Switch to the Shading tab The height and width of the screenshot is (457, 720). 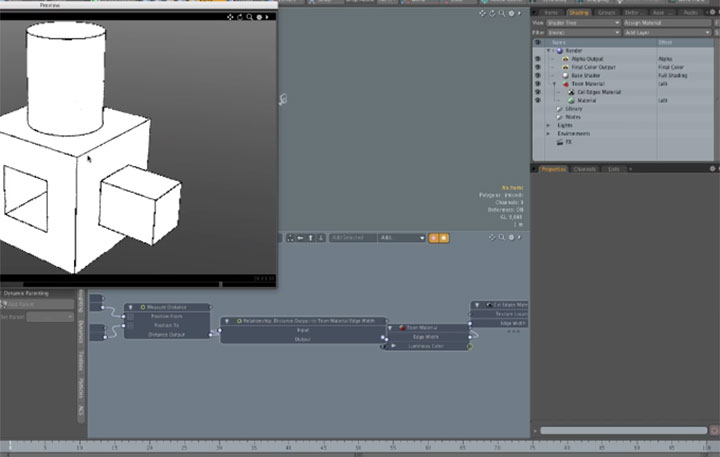[579, 13]
